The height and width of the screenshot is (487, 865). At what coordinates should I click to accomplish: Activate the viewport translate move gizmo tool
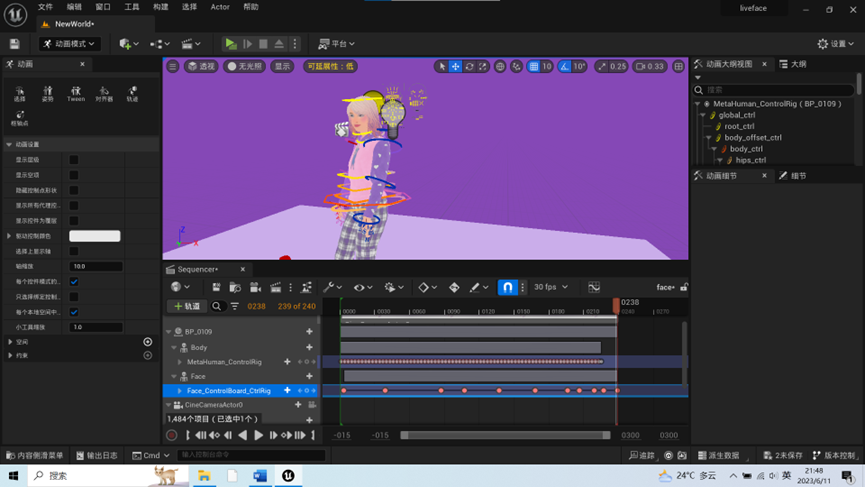click(456, 66)
